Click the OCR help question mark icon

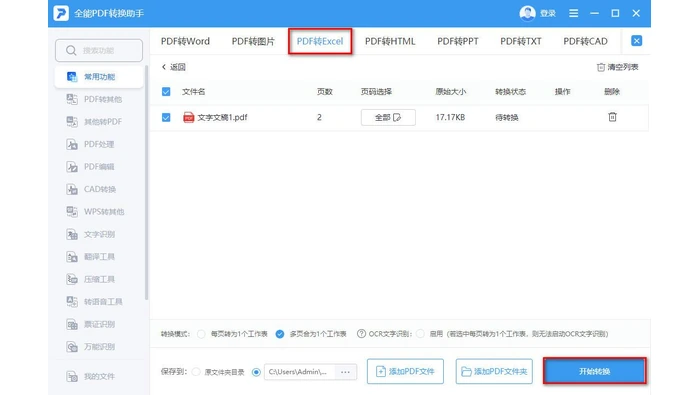[361, 334]
